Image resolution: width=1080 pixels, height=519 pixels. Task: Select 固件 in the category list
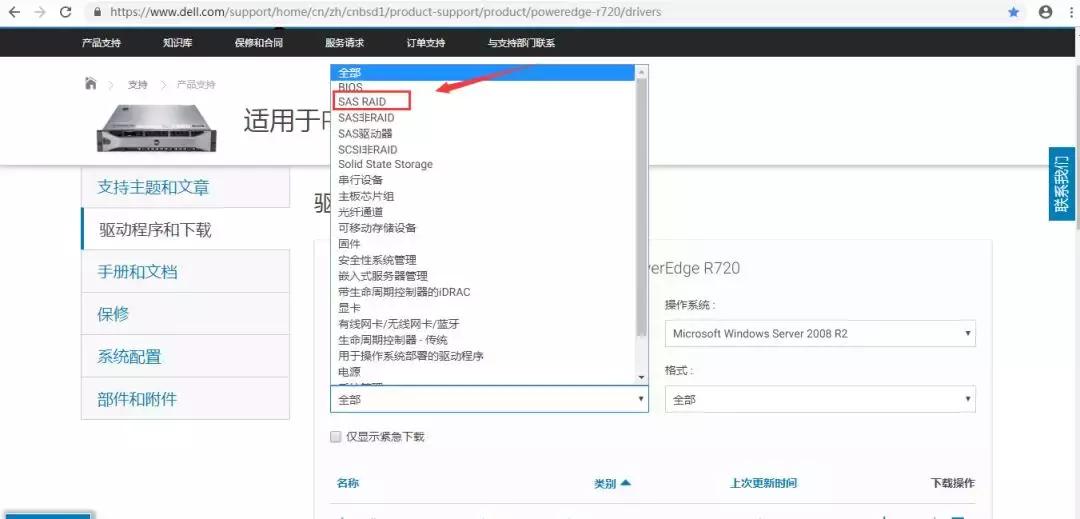tap(482, 244)
